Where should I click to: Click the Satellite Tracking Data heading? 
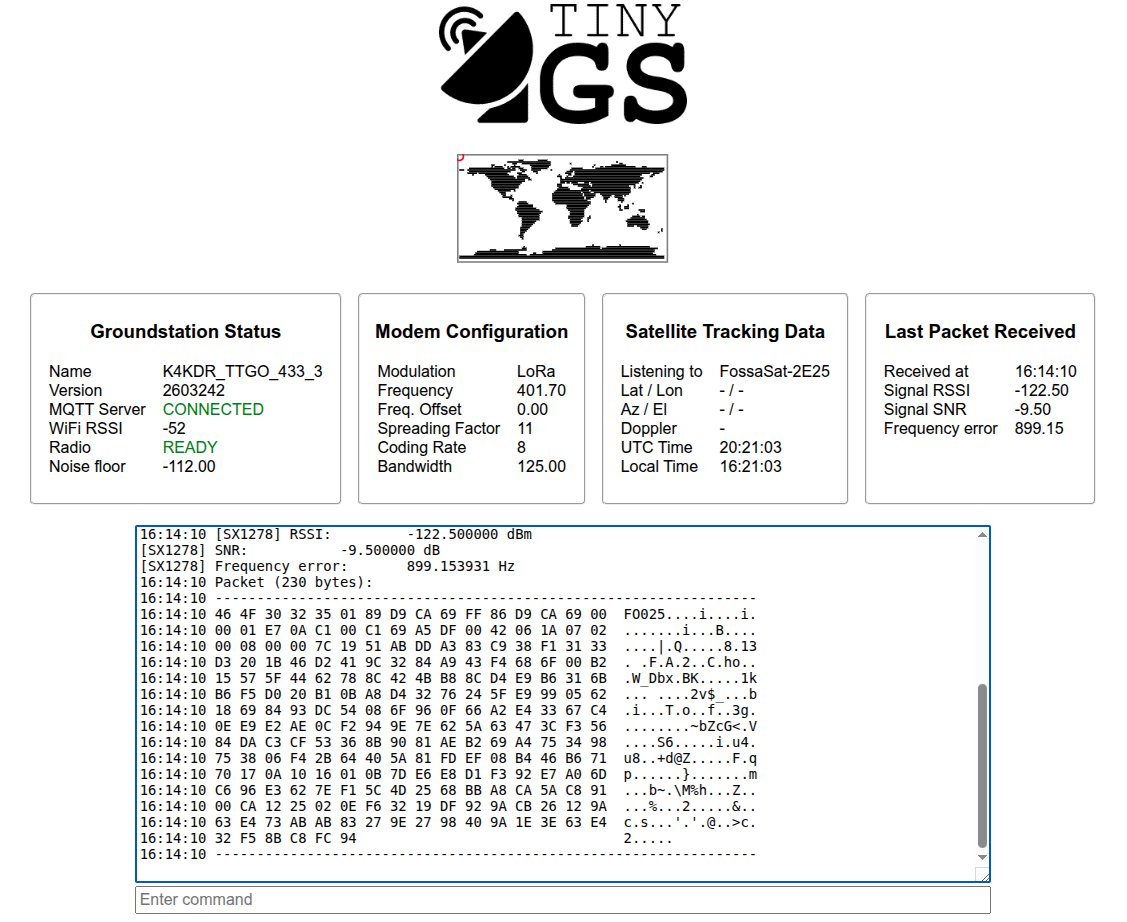[x=724, y=331]
